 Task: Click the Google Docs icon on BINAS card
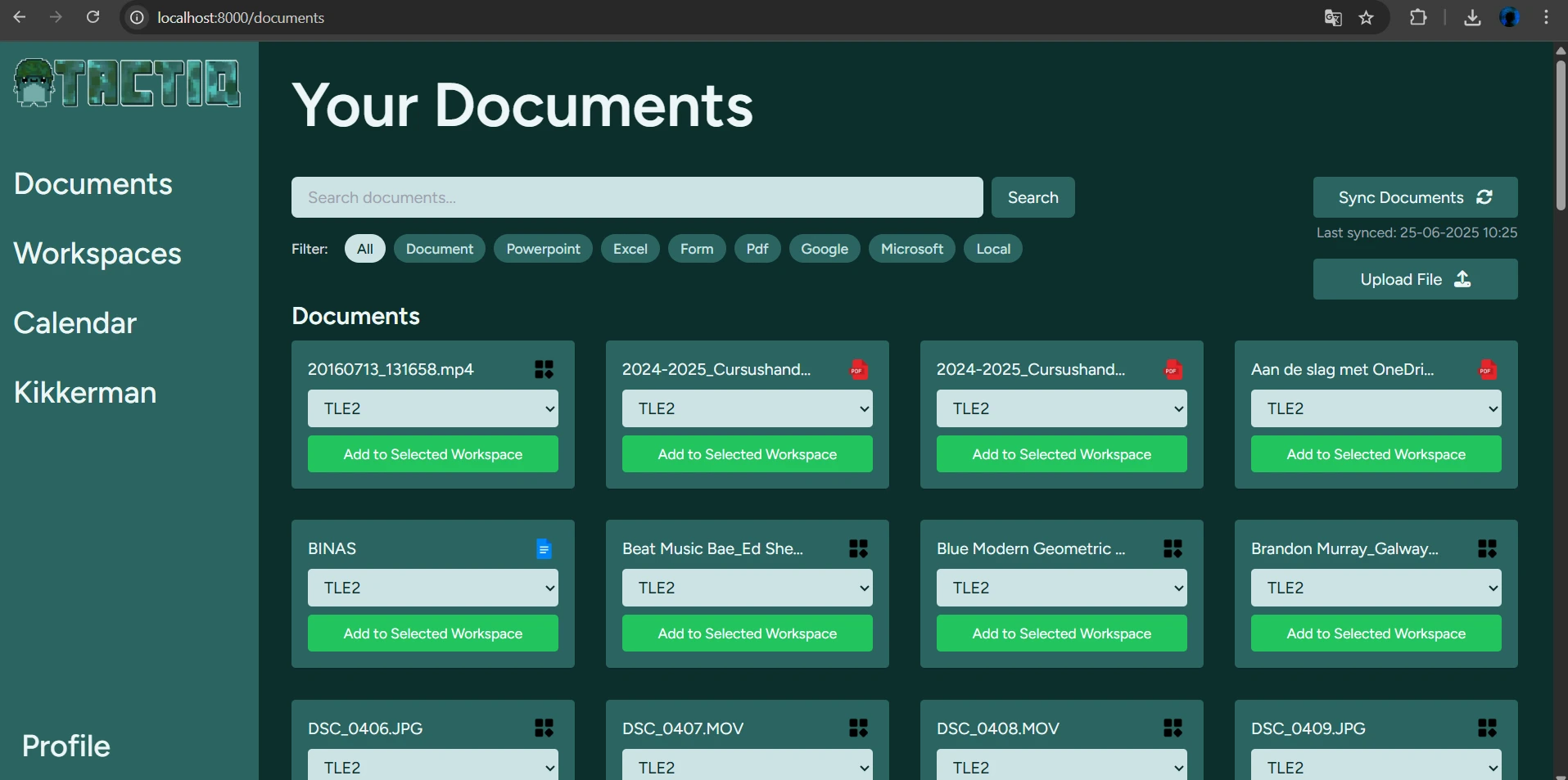click(544, 549)
